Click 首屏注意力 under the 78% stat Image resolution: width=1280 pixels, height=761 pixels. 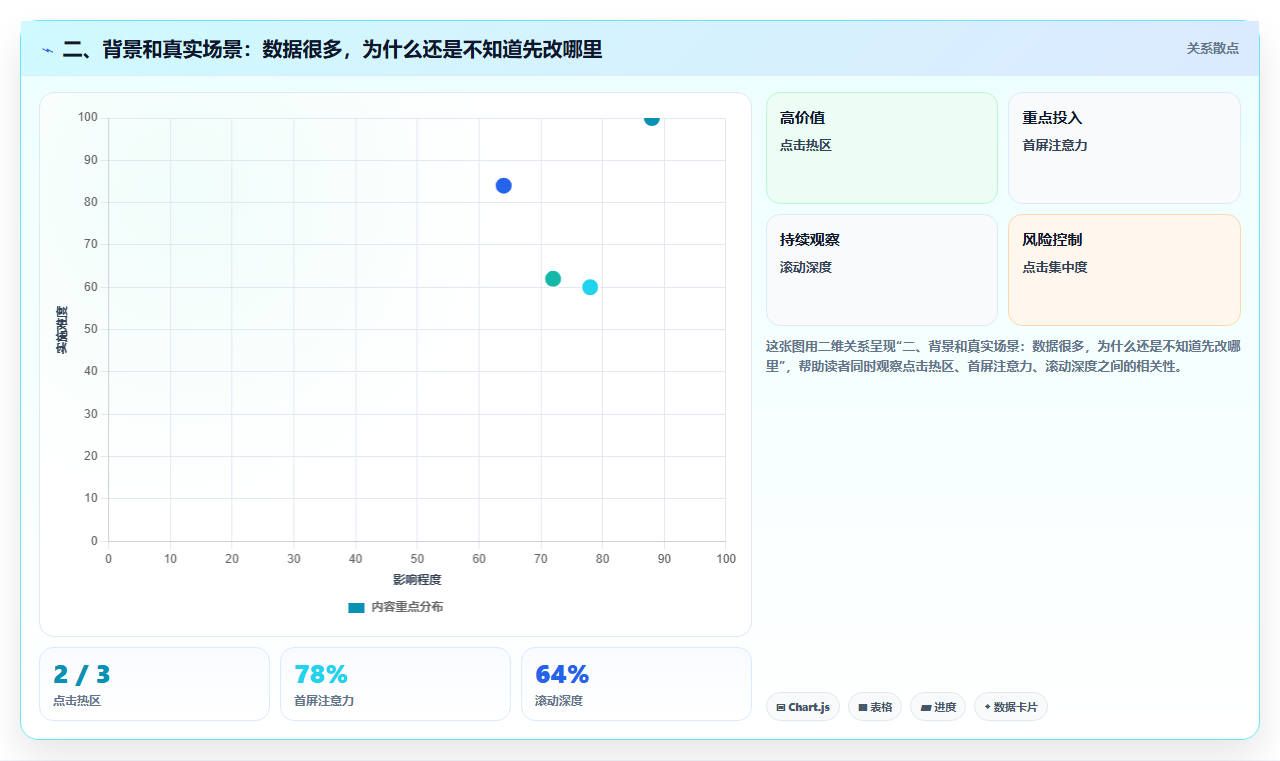tap(324, 701)
